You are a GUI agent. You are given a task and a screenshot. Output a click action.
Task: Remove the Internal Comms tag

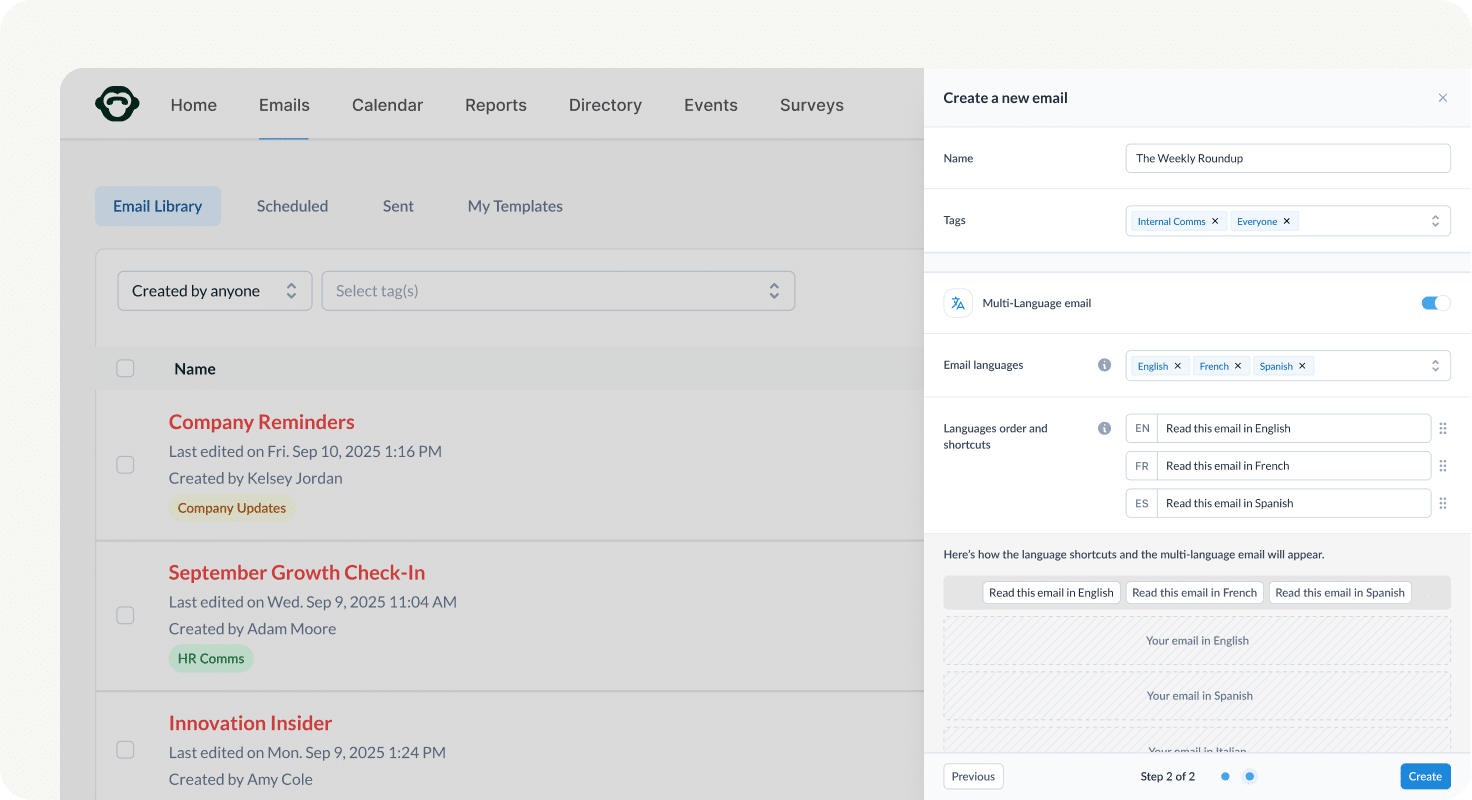1215,220
